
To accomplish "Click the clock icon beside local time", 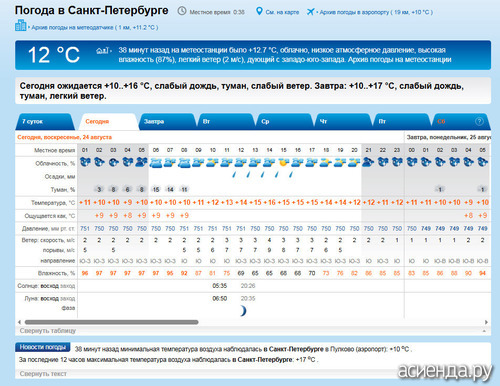I will (182, 11).
